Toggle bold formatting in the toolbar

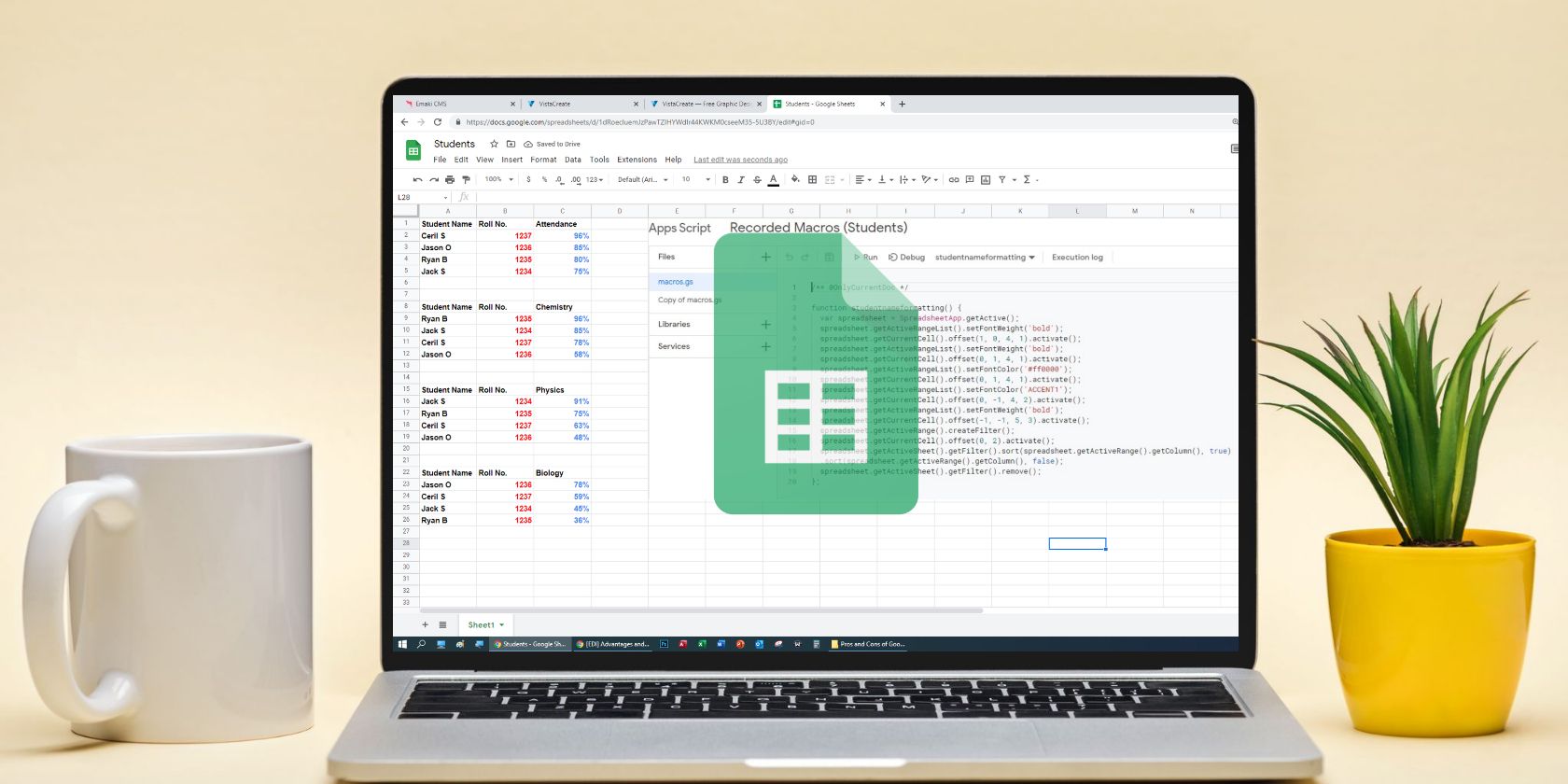[725, 179]
